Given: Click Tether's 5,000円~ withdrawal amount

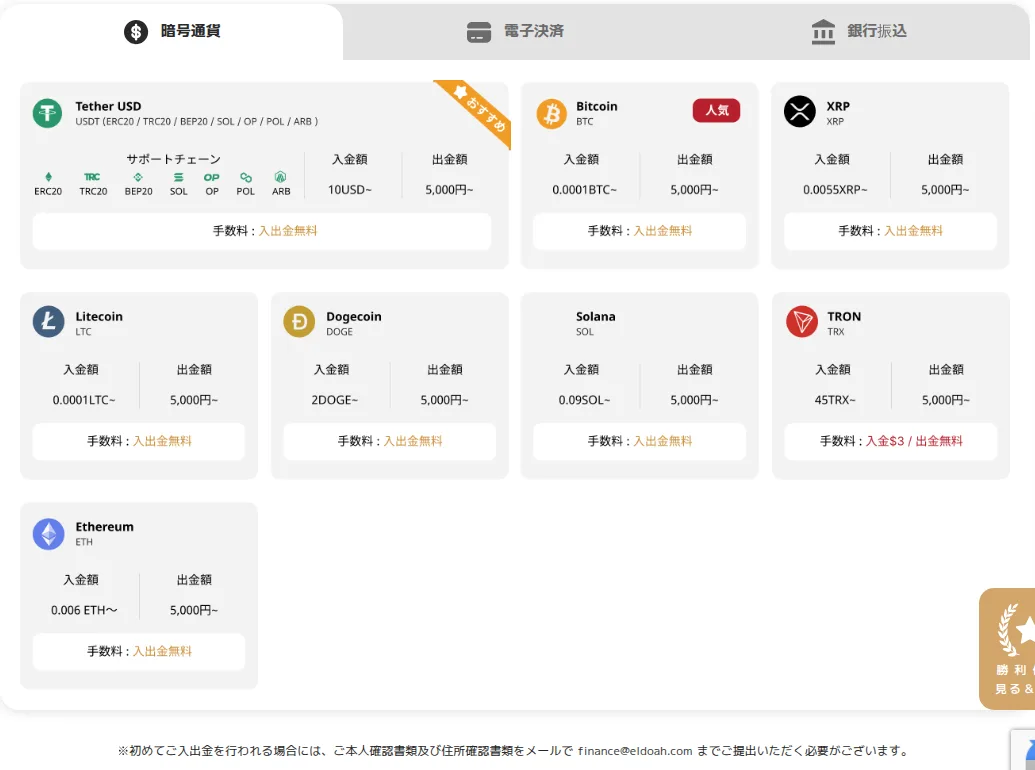Looking at the screenshot, I should 449,190.
